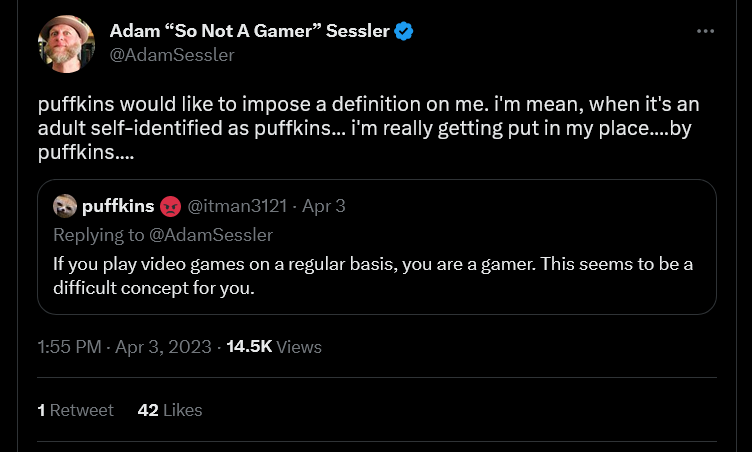Click the quoted tweet card border area
The width and height of the screenshot is (752, 452).
point(377,247)
